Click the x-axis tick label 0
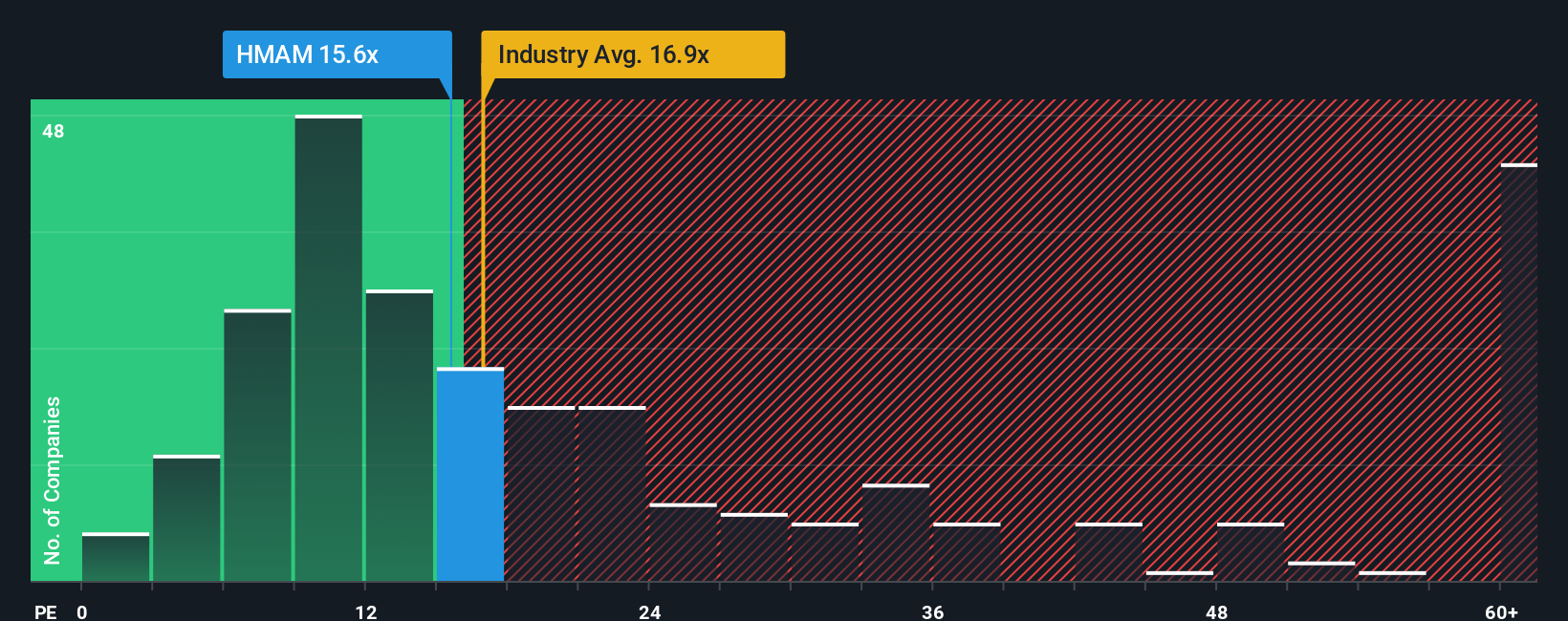The height and width of the screenshot is (621, 1568). pos(82,611)
